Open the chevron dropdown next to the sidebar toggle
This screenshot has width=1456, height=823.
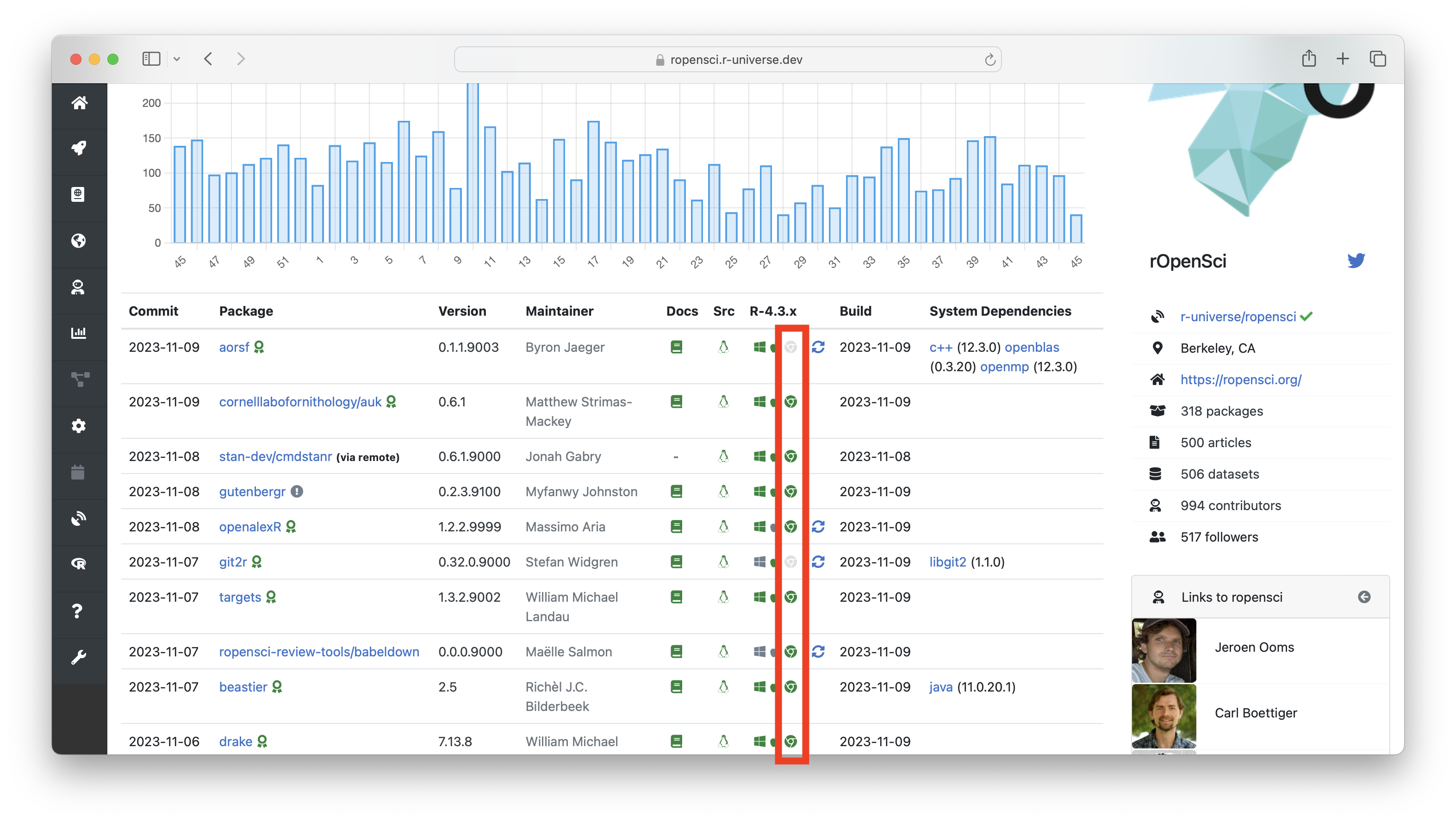pos(177,59)
